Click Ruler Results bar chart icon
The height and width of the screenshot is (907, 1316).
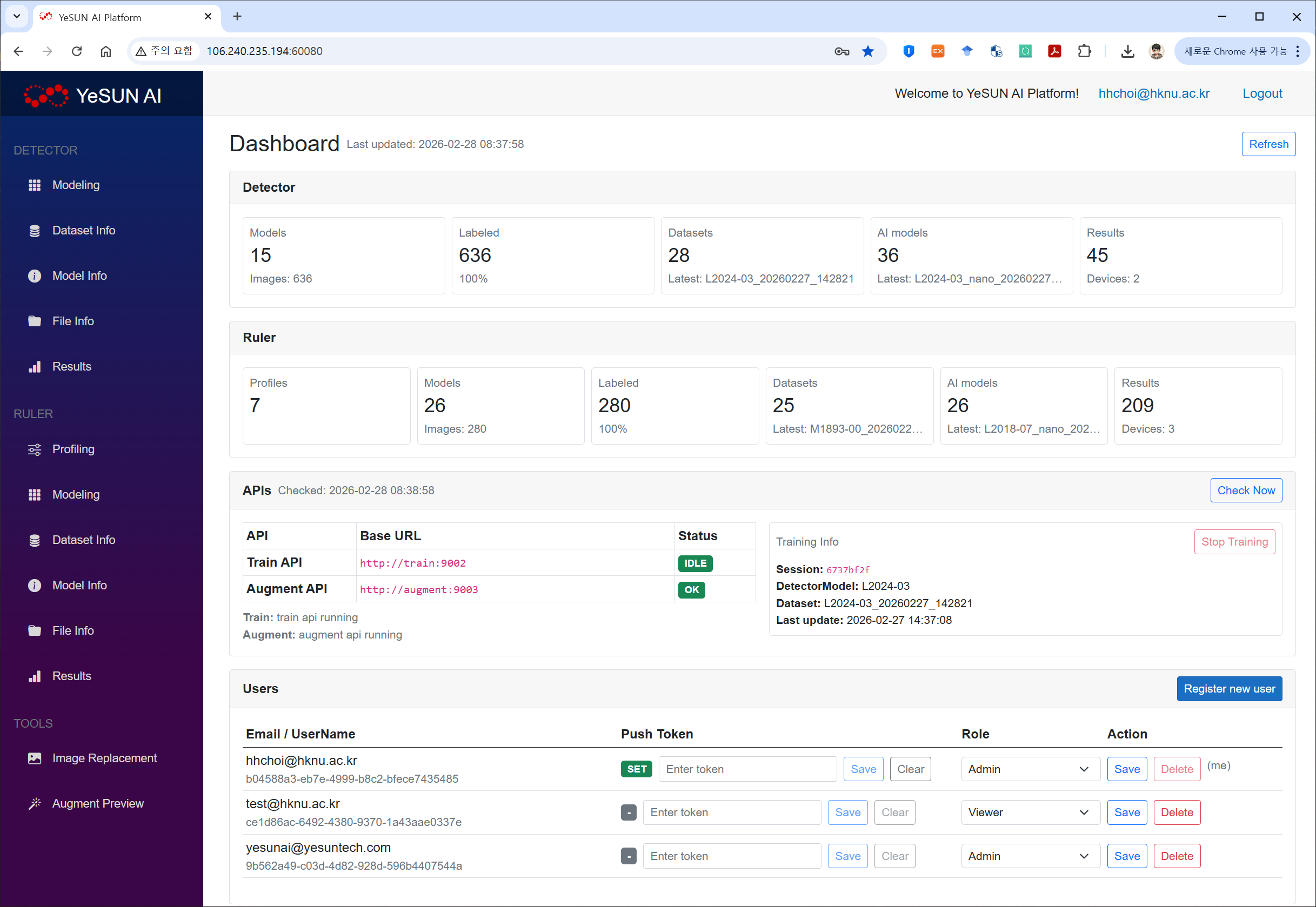[x=35, y=676]
